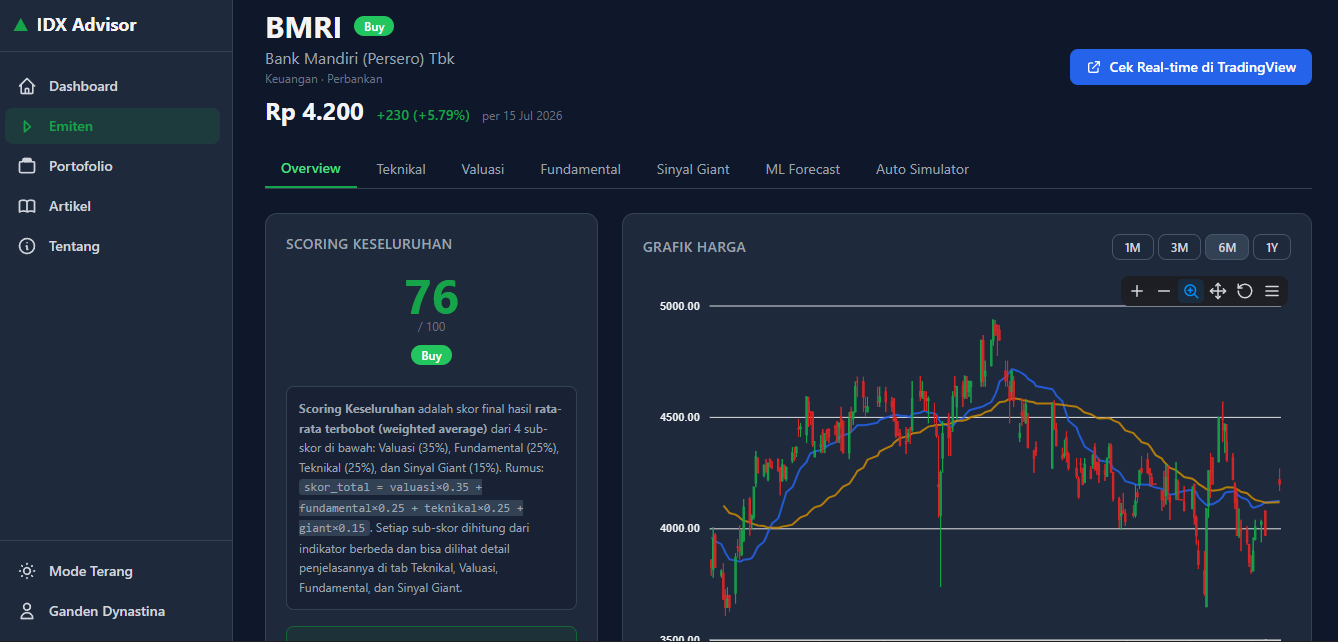Click the IDX Advisor green triangle logo
This screenshot has width=1338, height=642.
click(x=20, y=25)
